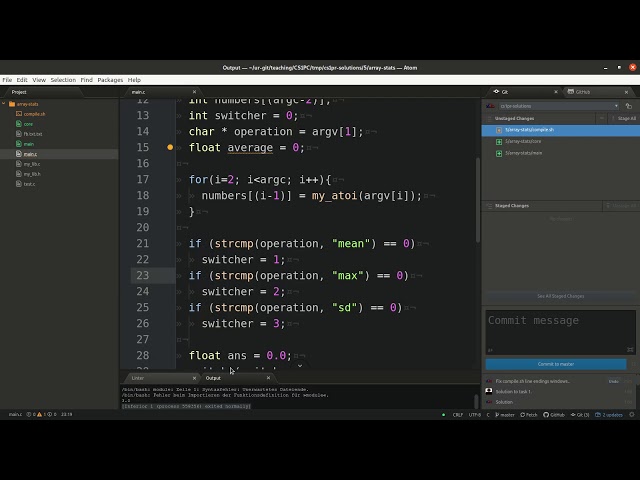Change CRLF line ending setting
Screen dimensions: 640x480
point(458,415)
